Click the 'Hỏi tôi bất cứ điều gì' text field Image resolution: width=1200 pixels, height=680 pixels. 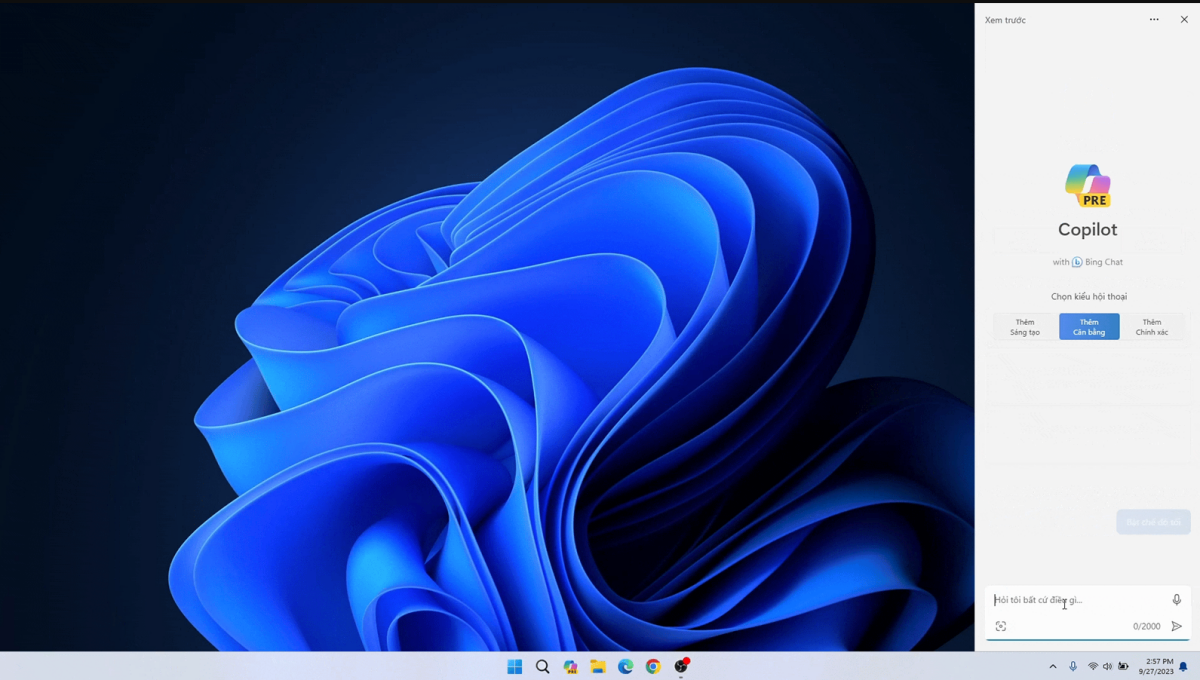click(1075, 600)
